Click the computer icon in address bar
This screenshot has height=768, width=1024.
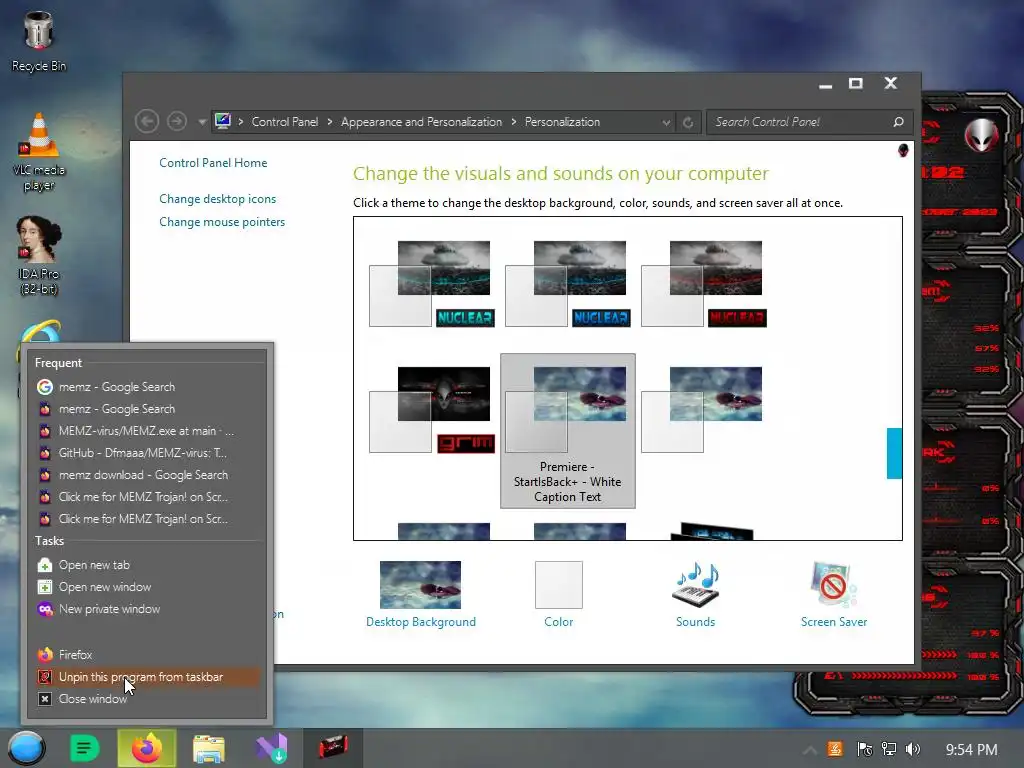223,121
